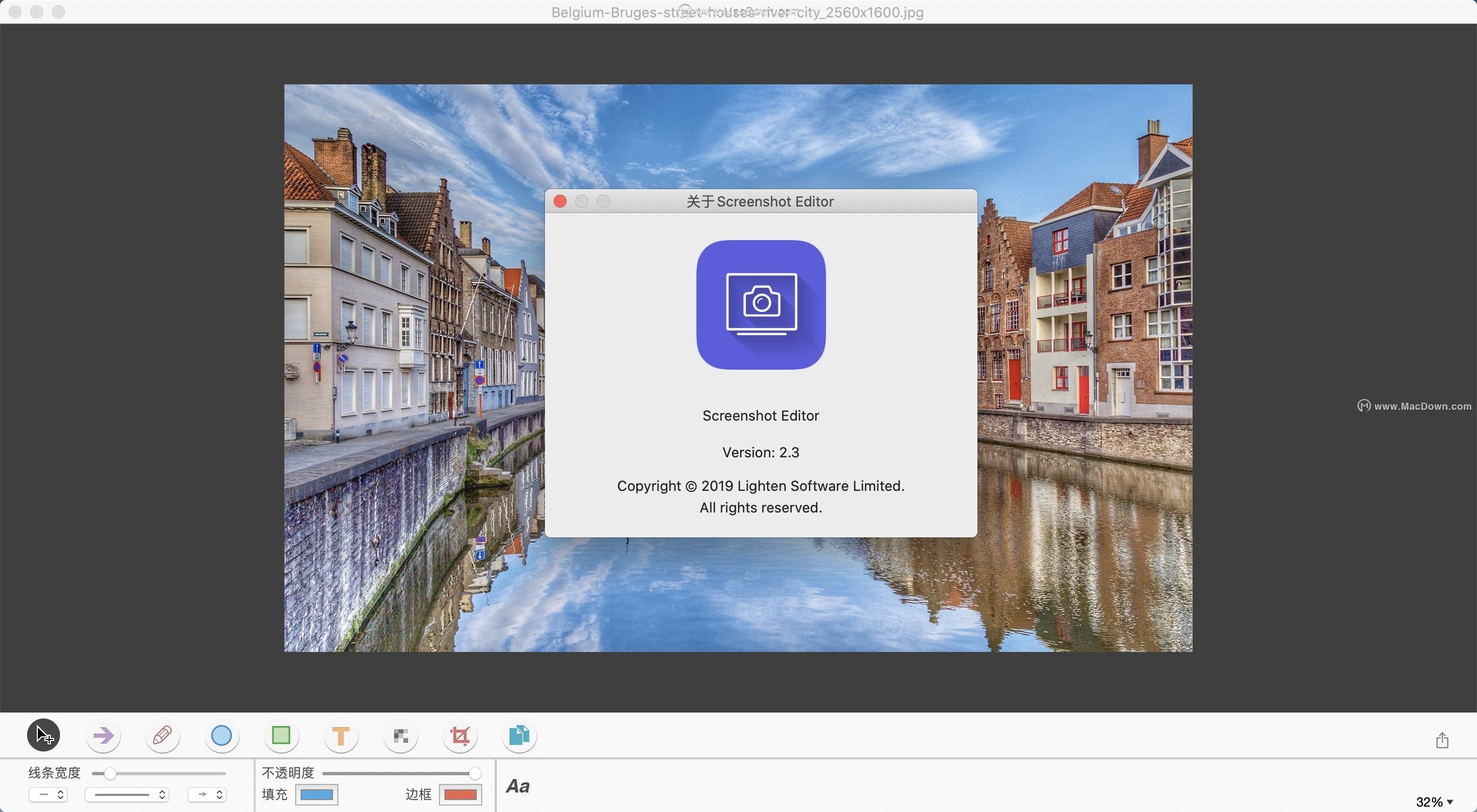Click the Aa font settings button
The width and height of the screenshot is (1477, 812).
(x=518, y=786)
